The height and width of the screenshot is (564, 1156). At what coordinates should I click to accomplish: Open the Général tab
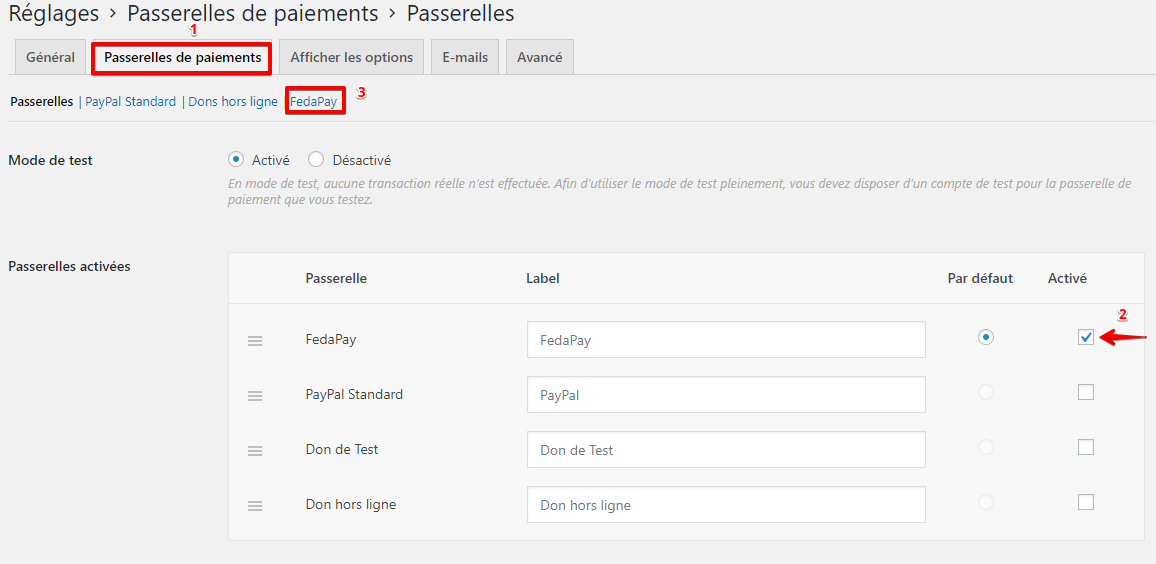50,57
